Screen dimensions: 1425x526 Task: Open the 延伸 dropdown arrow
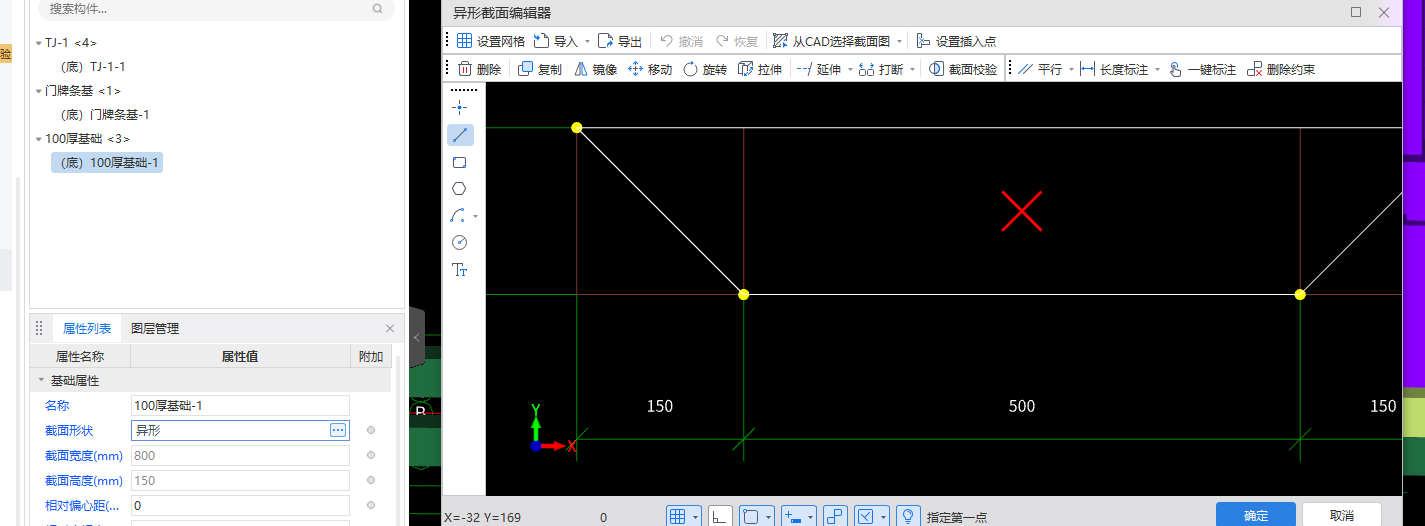850,70
